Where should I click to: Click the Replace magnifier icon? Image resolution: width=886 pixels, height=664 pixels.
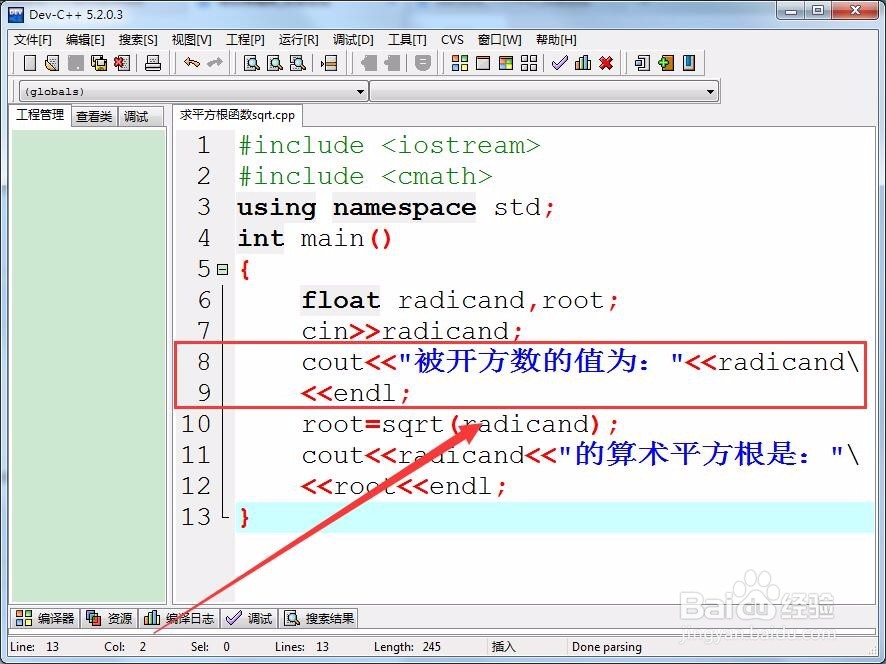pyautogui.click(x=275, y=63)
